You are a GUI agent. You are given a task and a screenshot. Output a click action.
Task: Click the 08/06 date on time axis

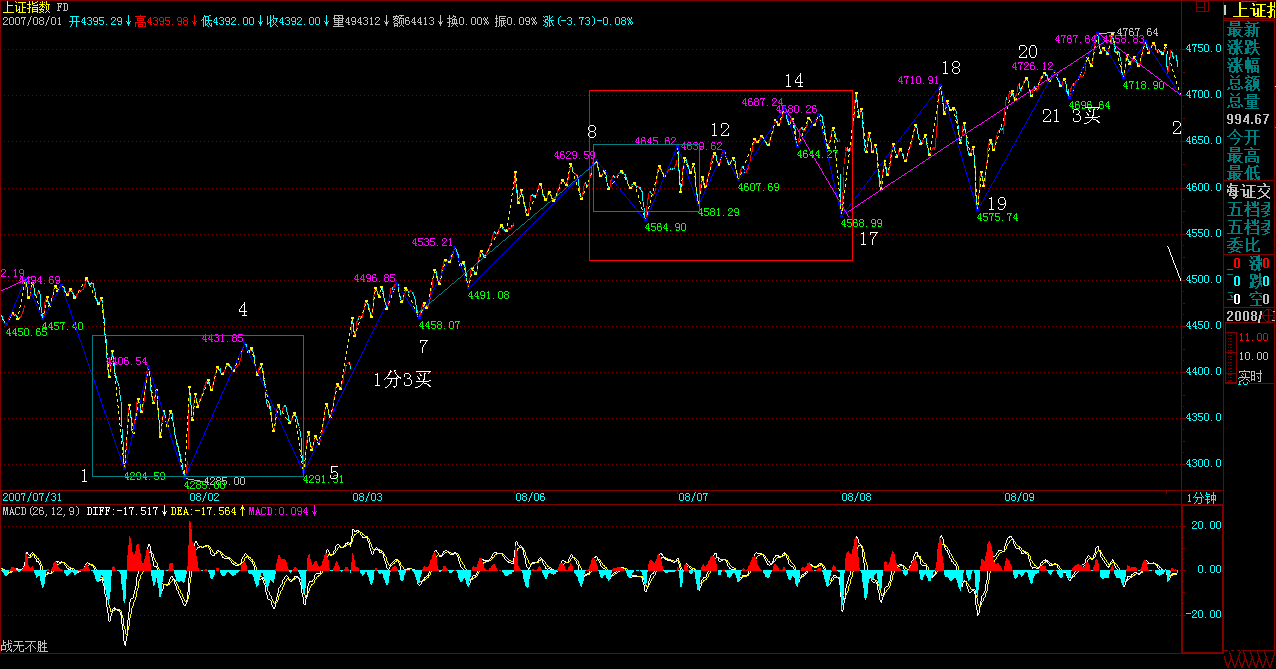pos(530,497)
